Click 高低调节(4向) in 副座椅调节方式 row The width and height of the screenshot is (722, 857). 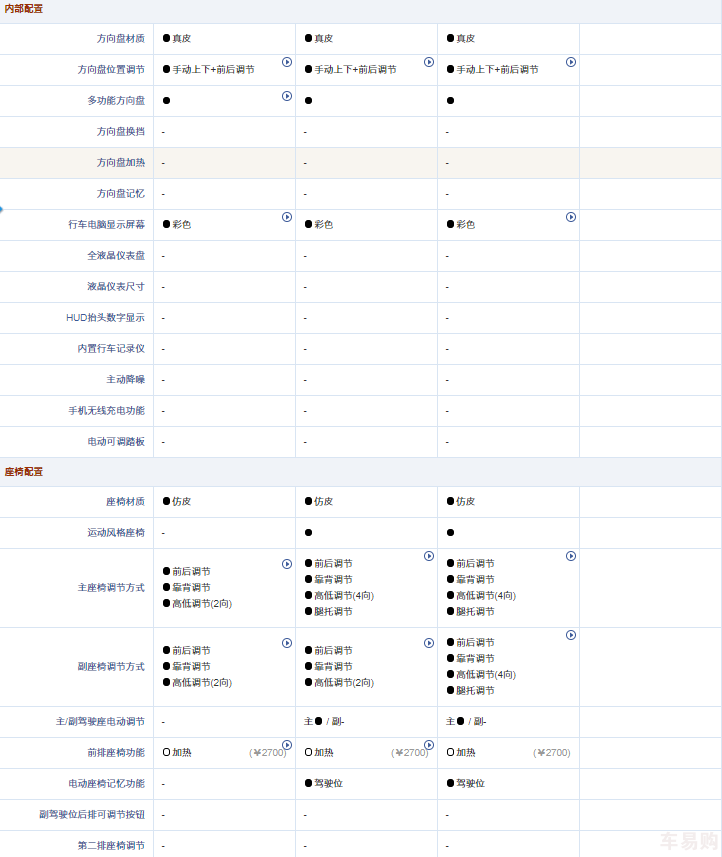[486, 674]
